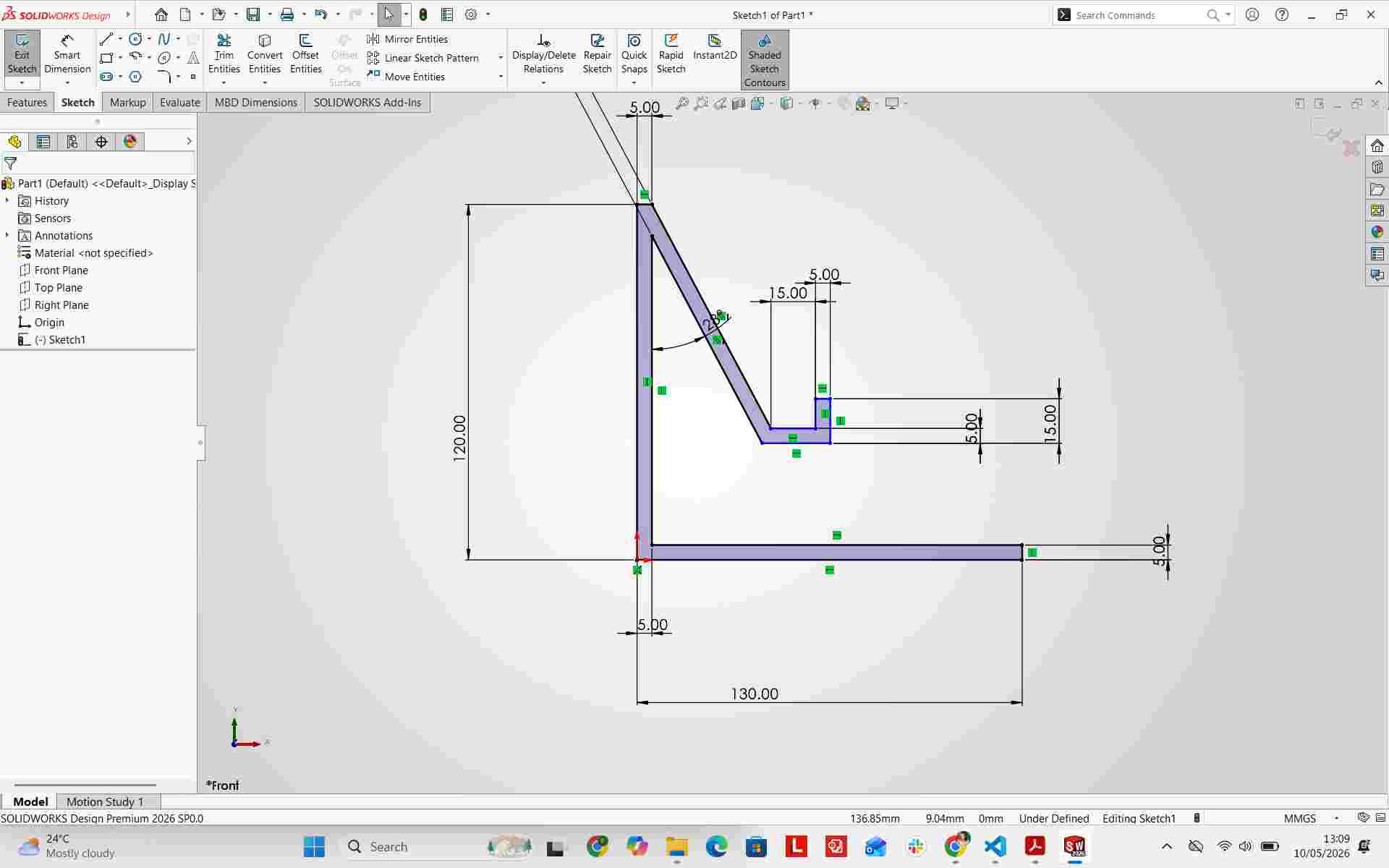1389x868 pixels.
Task: Select Sketch1 in the feature tree
Action: (x=51, y=339)
